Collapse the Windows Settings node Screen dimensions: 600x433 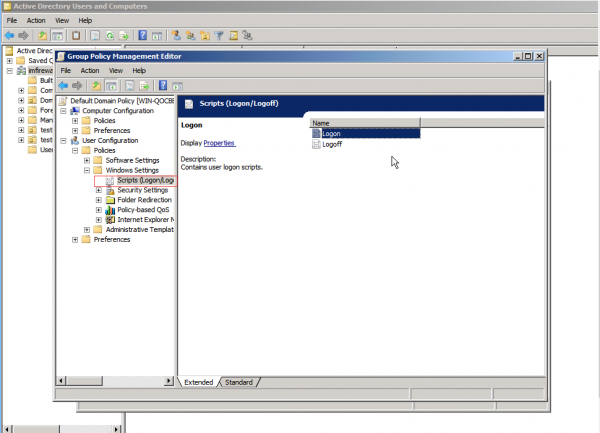point(87,171)
